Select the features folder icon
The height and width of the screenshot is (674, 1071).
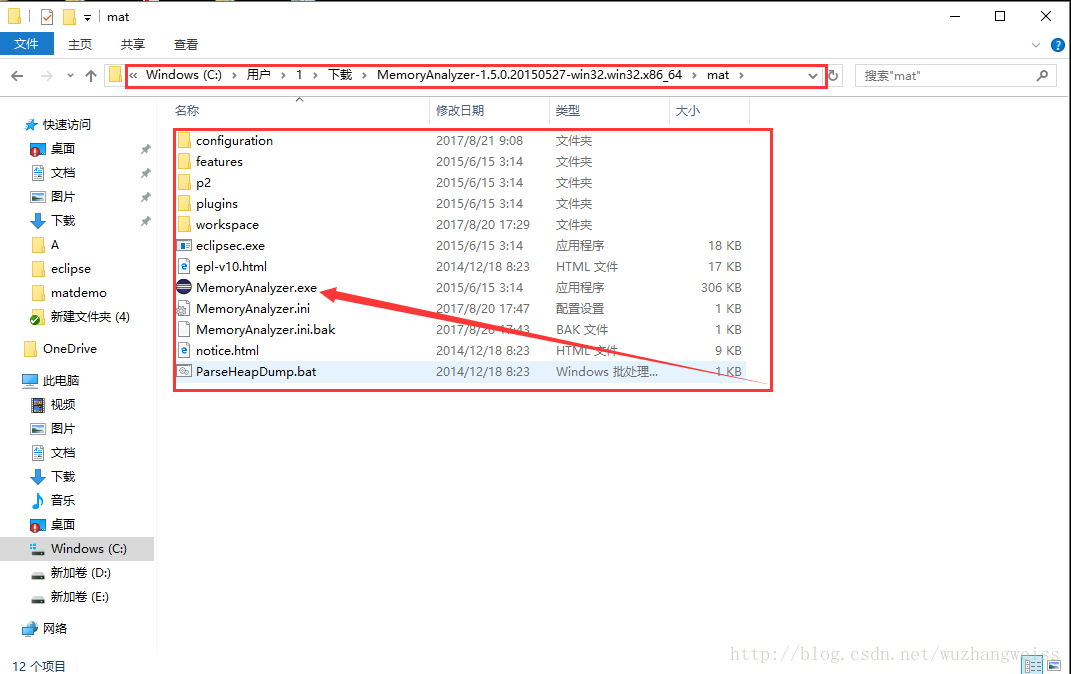pyautogui.click(x=184, y=162)
